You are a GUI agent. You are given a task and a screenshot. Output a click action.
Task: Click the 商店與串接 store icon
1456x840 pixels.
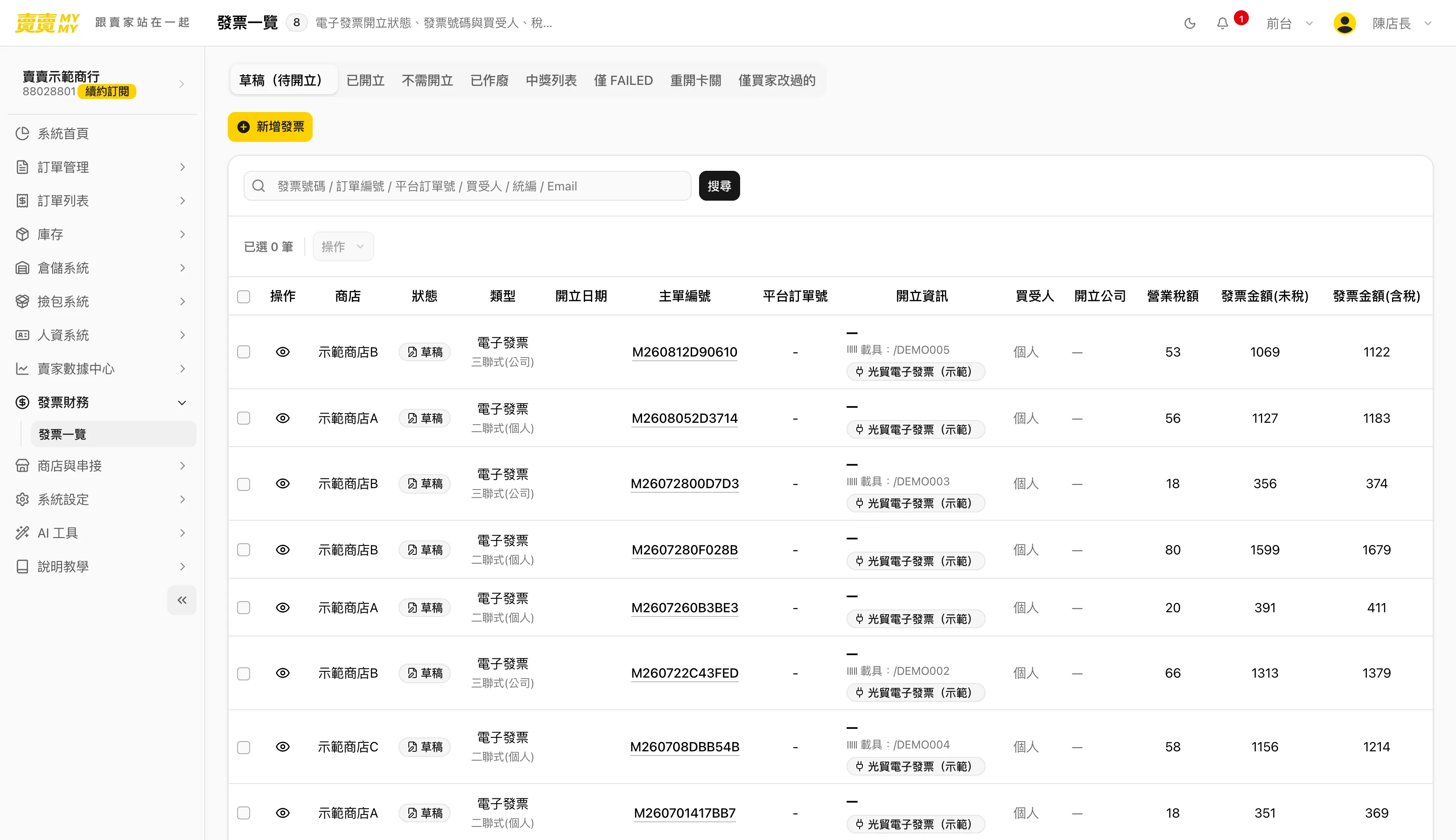pos(22,466)
